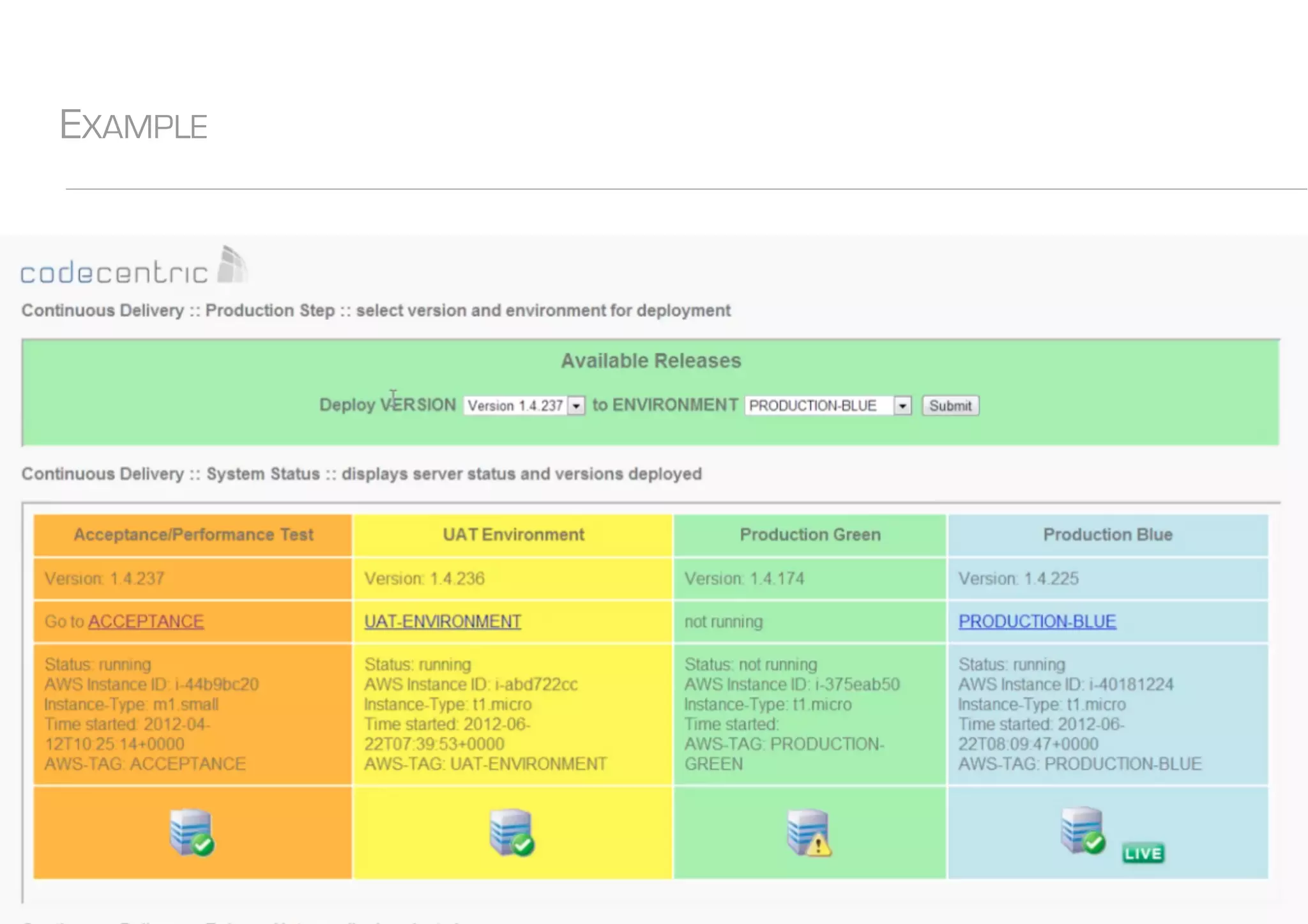
Task: Open the PRODUCTION-BLUE environment dropdown
Action: point(828,405)
